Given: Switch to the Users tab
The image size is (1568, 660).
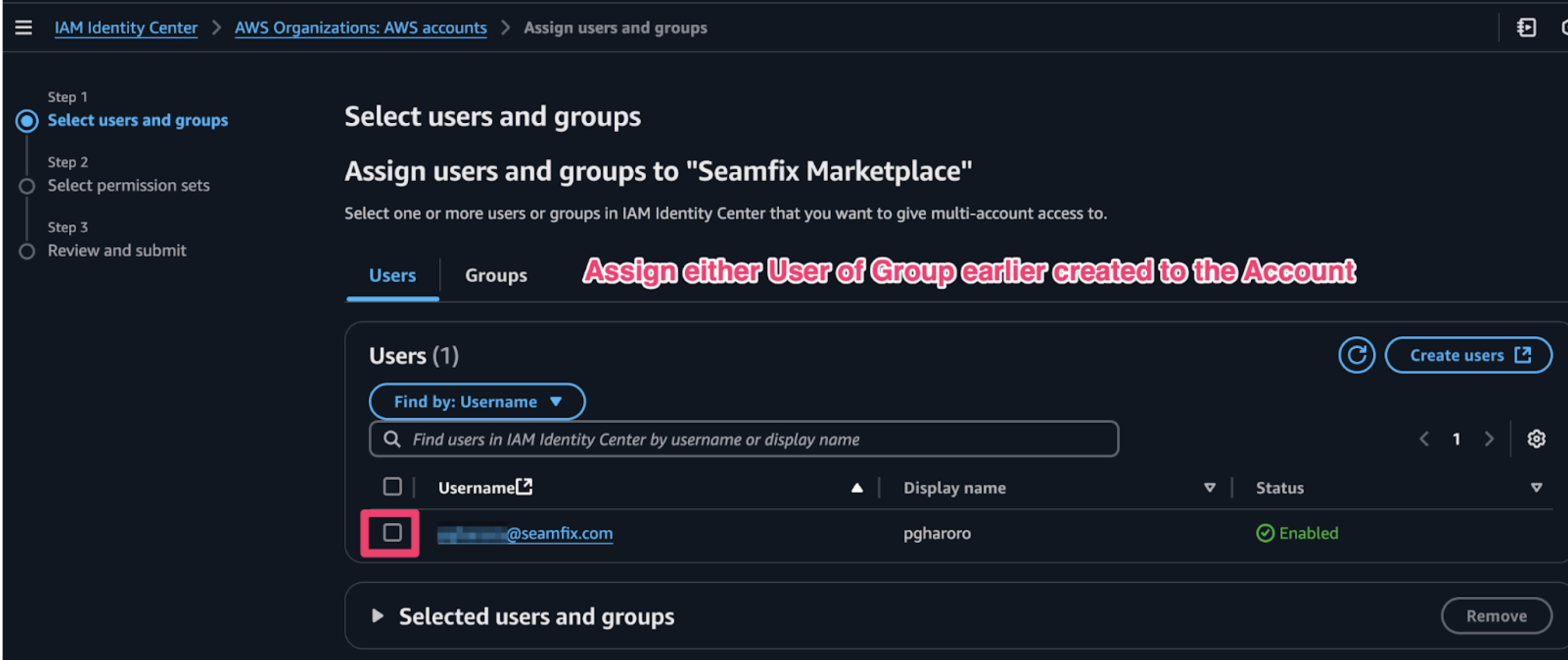Looking at the screenshot, I should (392, 275).
